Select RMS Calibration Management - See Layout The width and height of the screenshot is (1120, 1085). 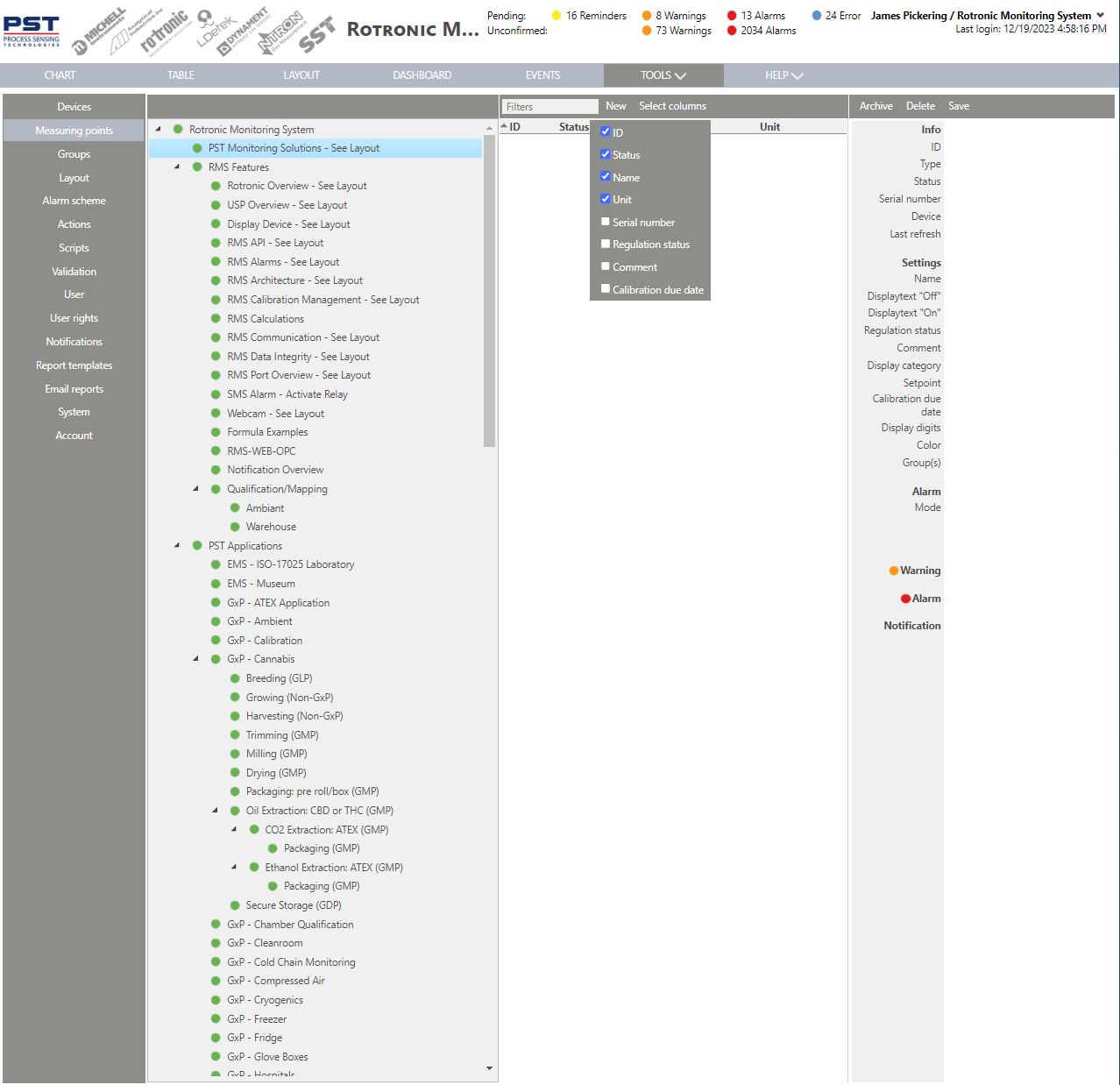coord(323,300)
